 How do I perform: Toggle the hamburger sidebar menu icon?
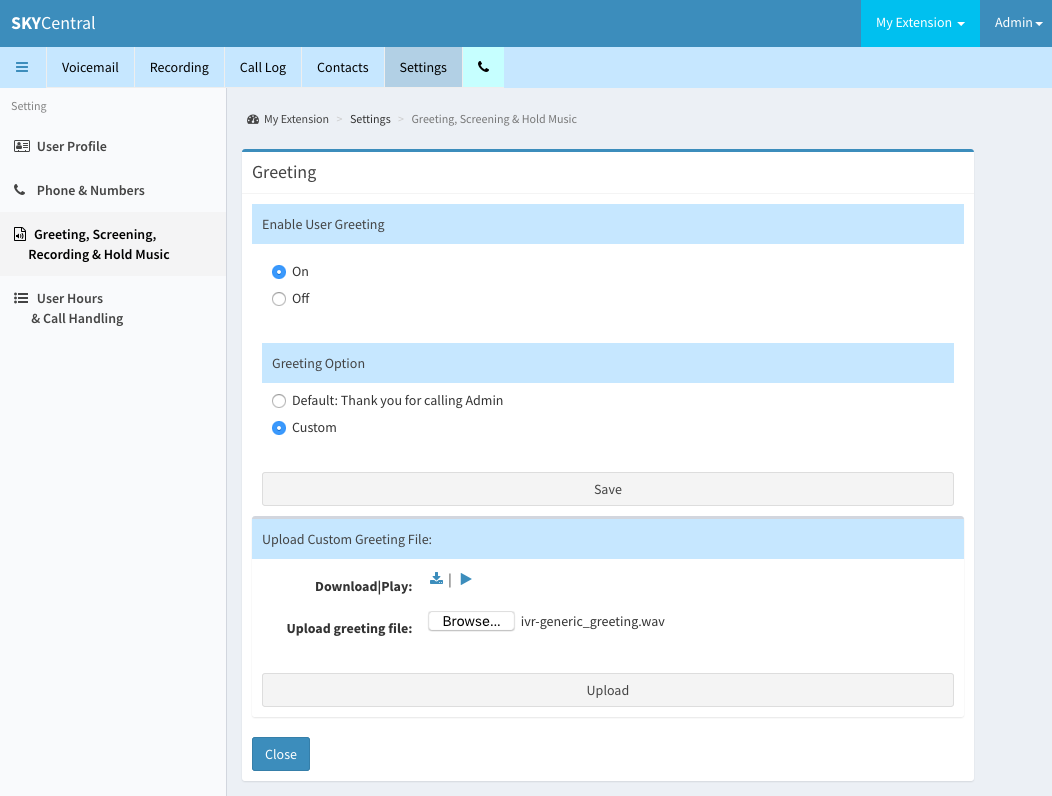[22, 67]
